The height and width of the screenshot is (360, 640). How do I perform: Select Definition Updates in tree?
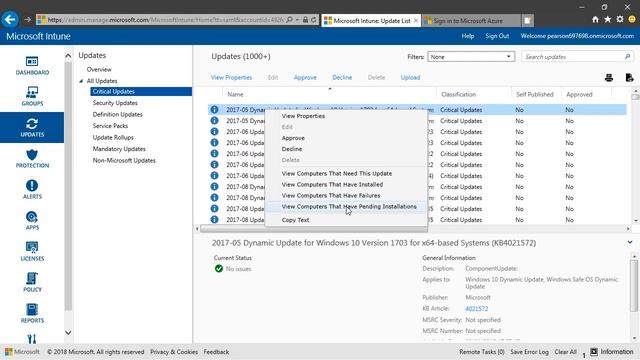point(117,114)
